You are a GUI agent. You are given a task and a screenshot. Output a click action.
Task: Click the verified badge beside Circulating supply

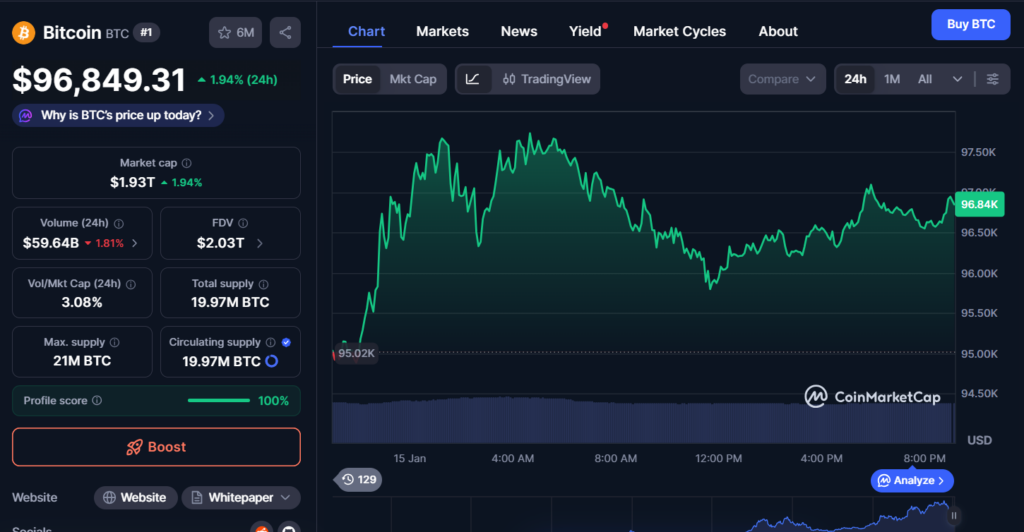[286, 342]
